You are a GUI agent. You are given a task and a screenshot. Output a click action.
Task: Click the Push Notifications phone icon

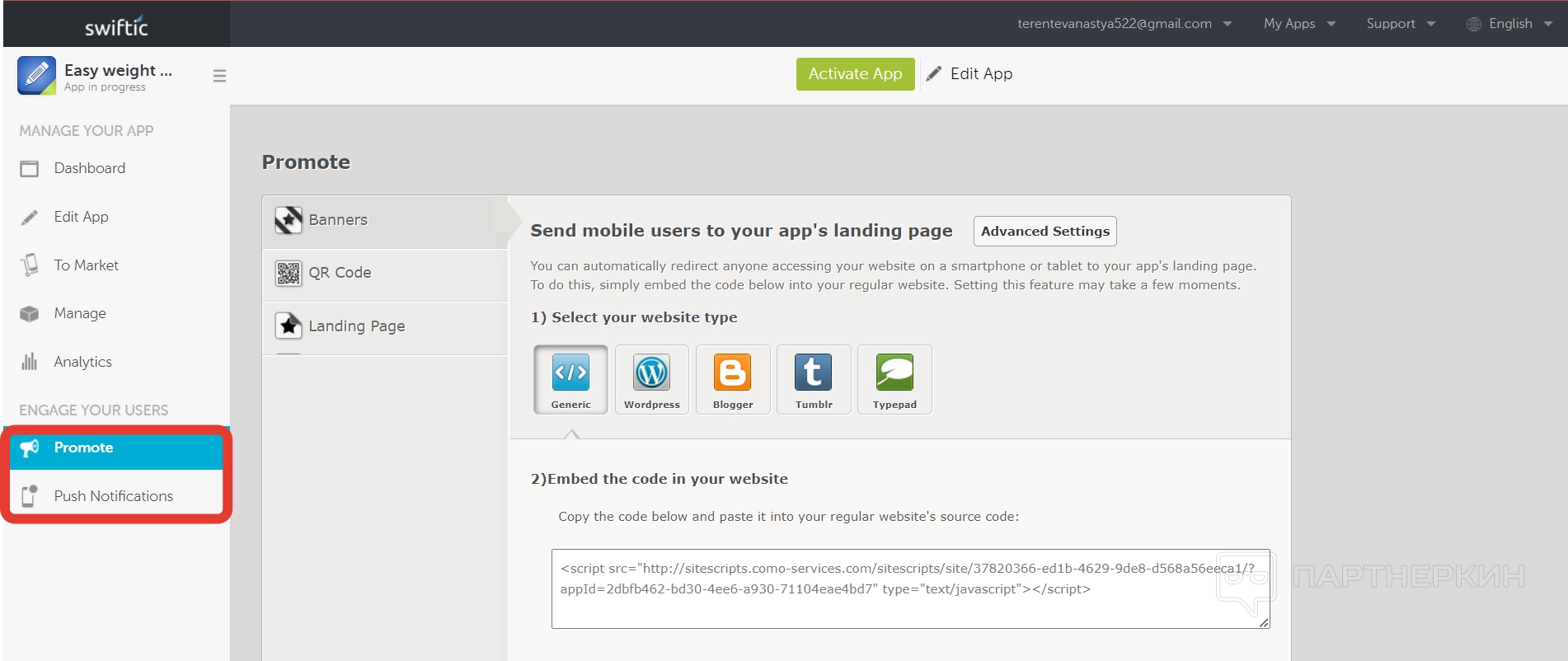30,495
